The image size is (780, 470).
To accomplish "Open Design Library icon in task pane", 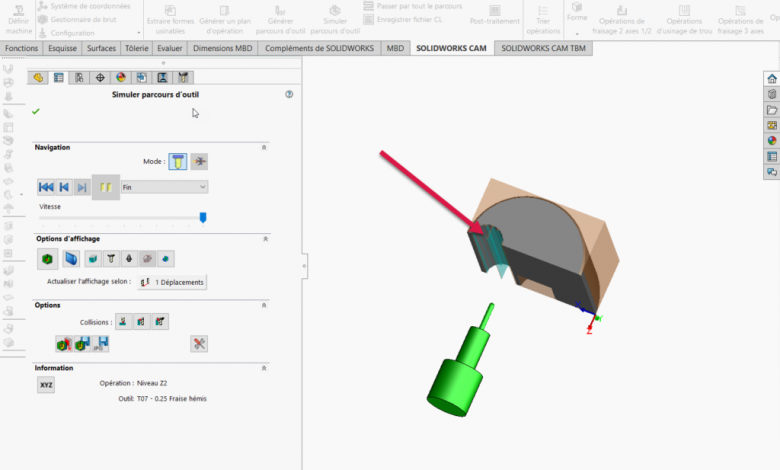I will pyautogui.click(x=772, y=94).
